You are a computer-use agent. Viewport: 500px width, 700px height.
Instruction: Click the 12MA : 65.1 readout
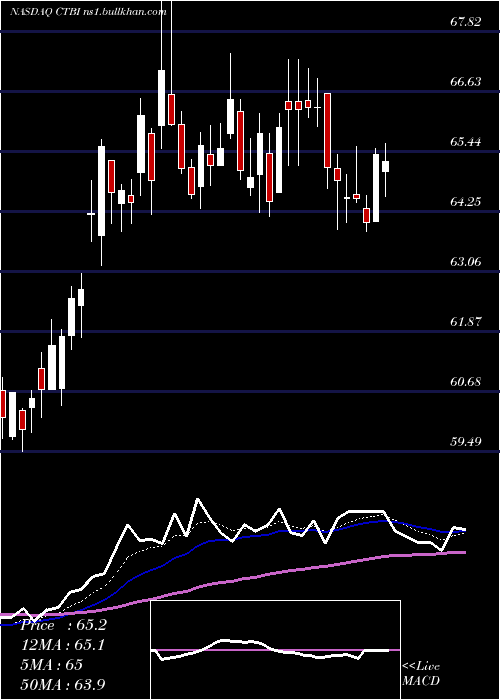(62, 645)
